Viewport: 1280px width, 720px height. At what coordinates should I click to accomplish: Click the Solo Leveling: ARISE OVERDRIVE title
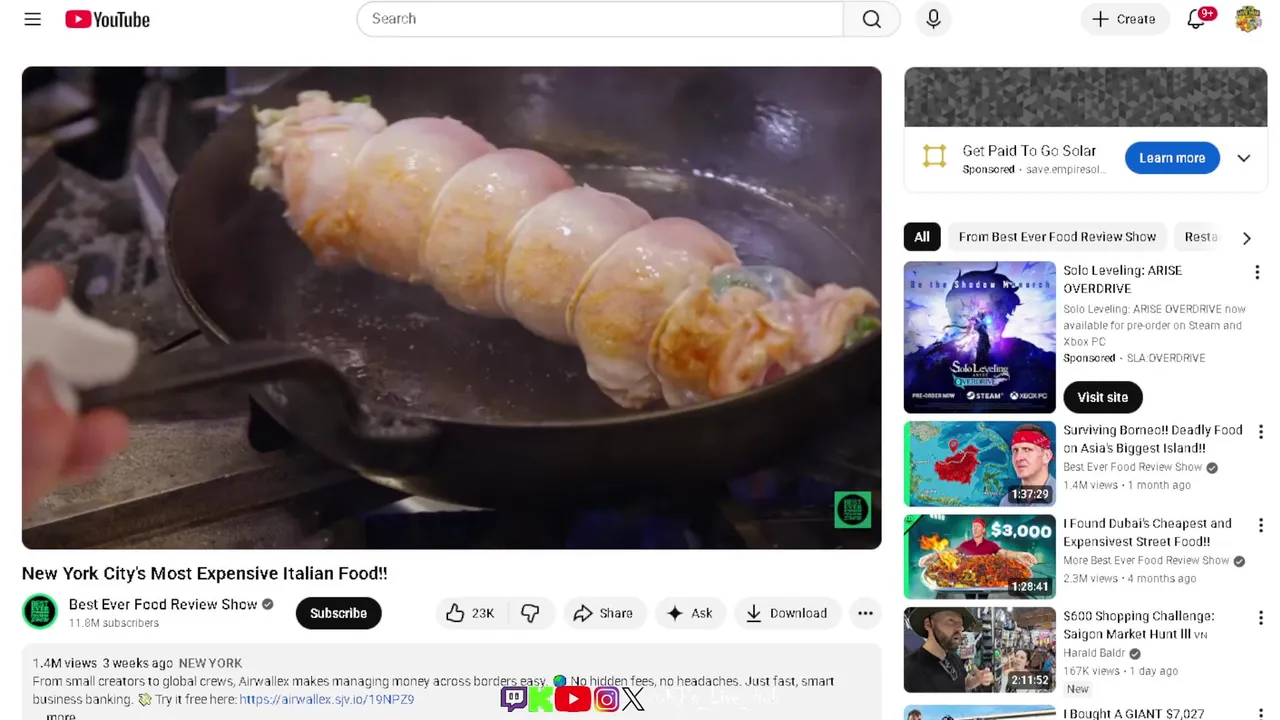1122,279
